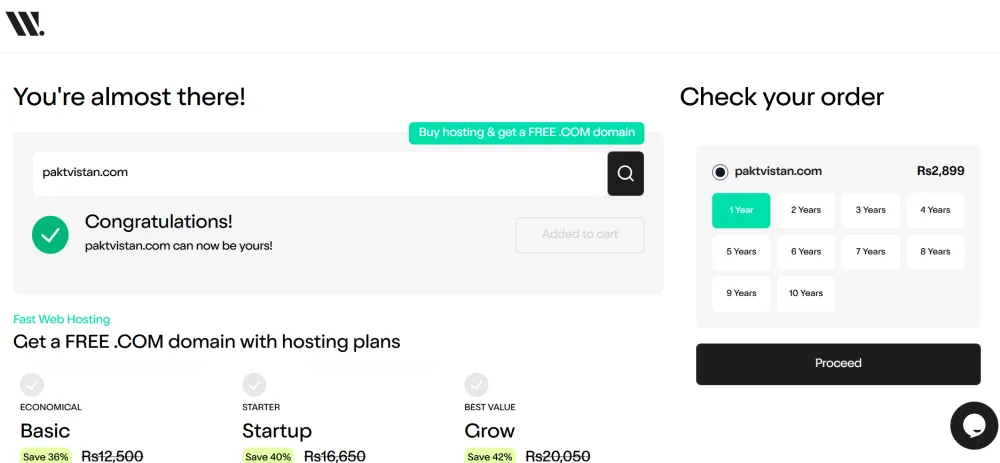Pick the 5 Years registration period
Viewport: 1000px width, 463px height.
[x=741, y=252]
